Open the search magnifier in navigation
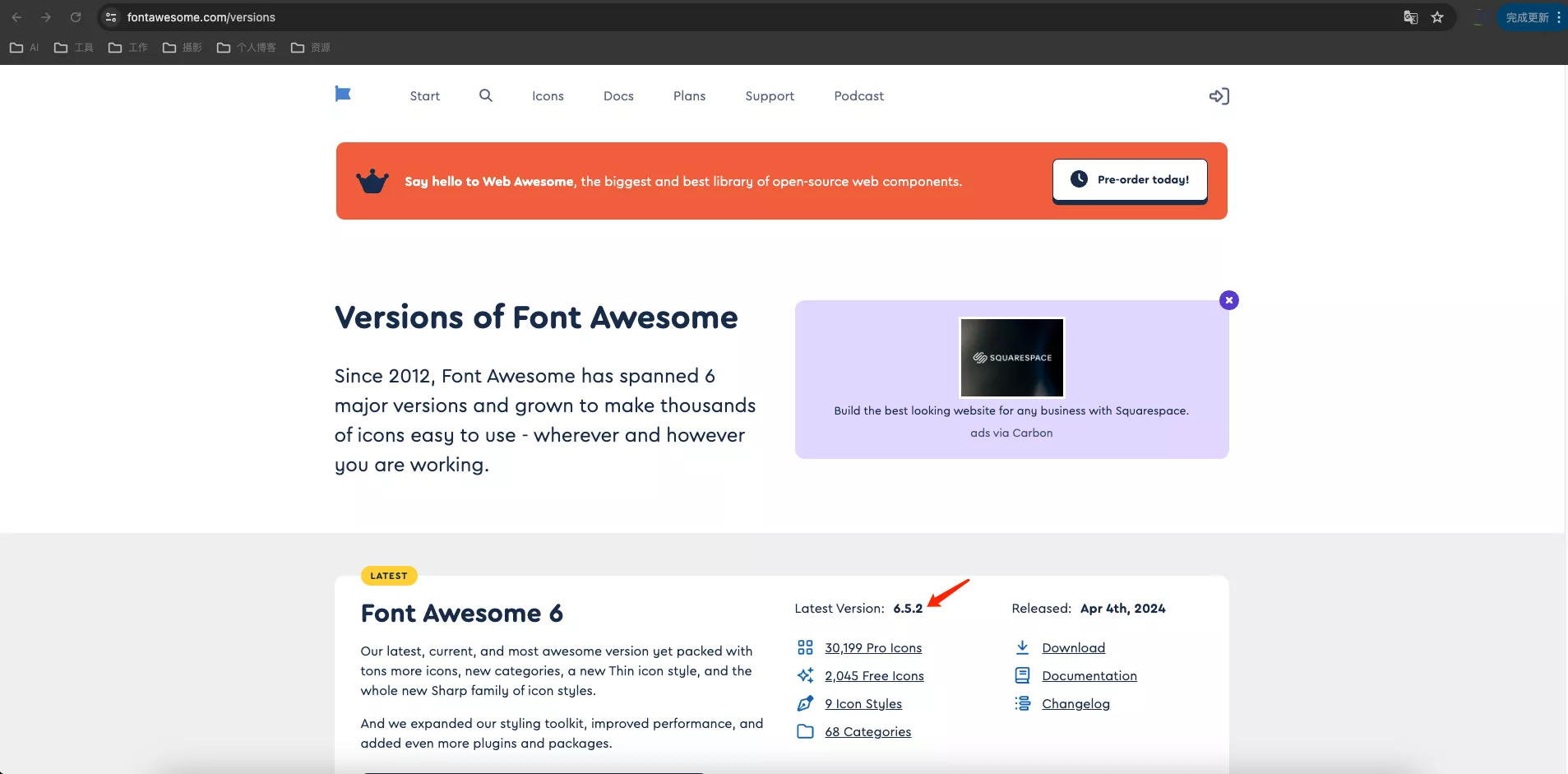This screenshot has width=1568, height=774. point(486,95)
